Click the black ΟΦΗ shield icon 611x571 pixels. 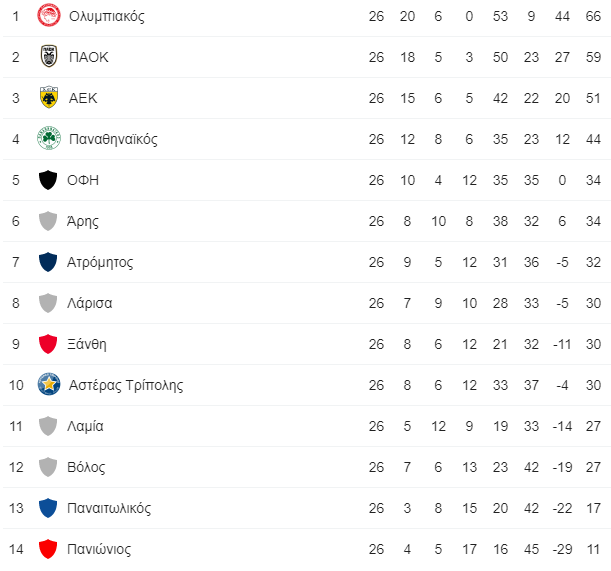(x=48, y=180)
